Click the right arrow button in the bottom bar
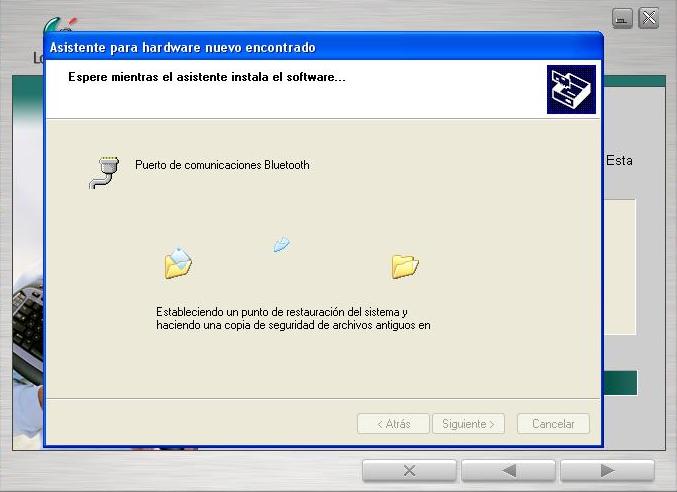This screenshot has width=677, height=492. coord(606,471)
